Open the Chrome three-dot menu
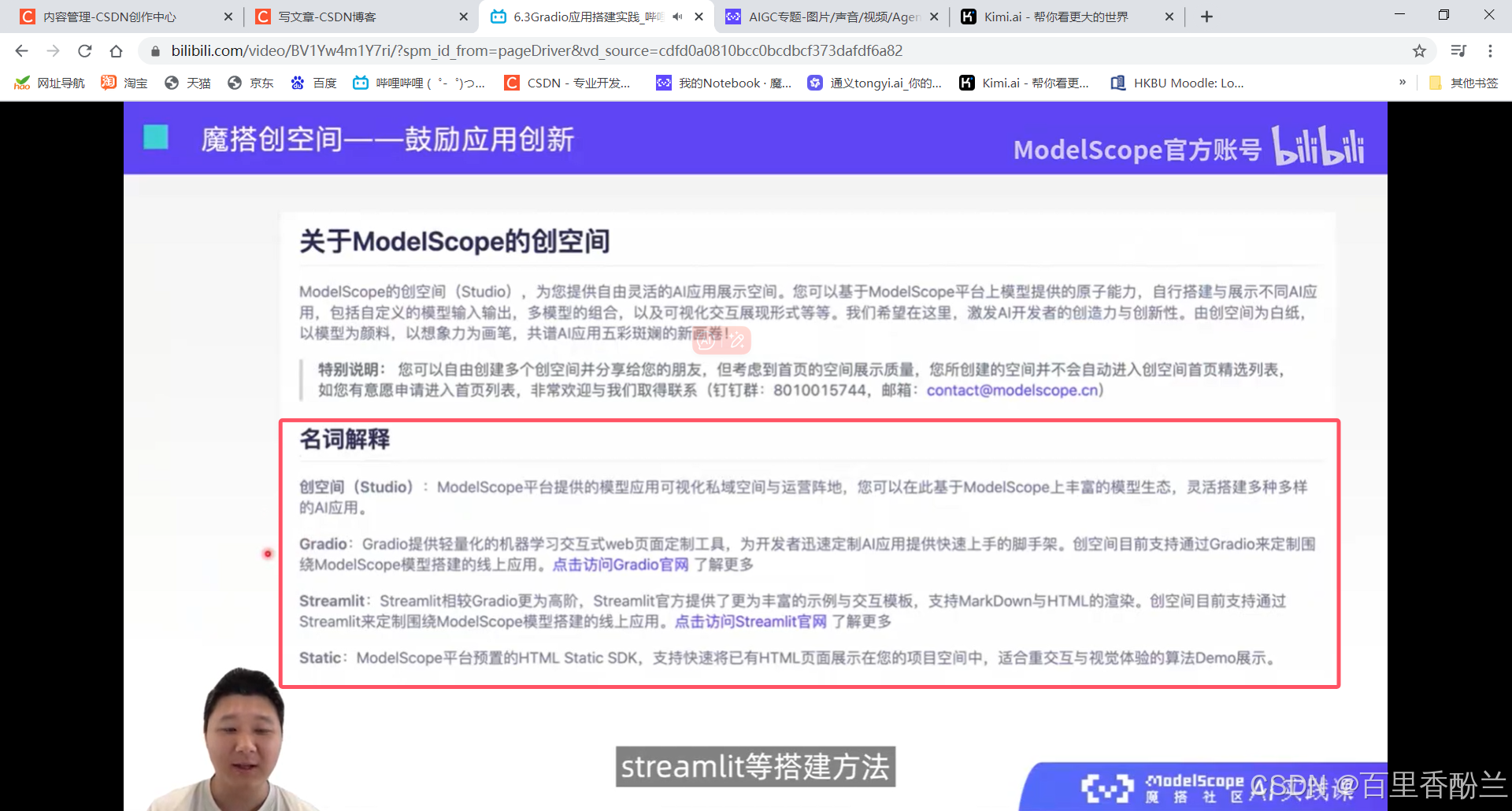 coord(1490,51)
